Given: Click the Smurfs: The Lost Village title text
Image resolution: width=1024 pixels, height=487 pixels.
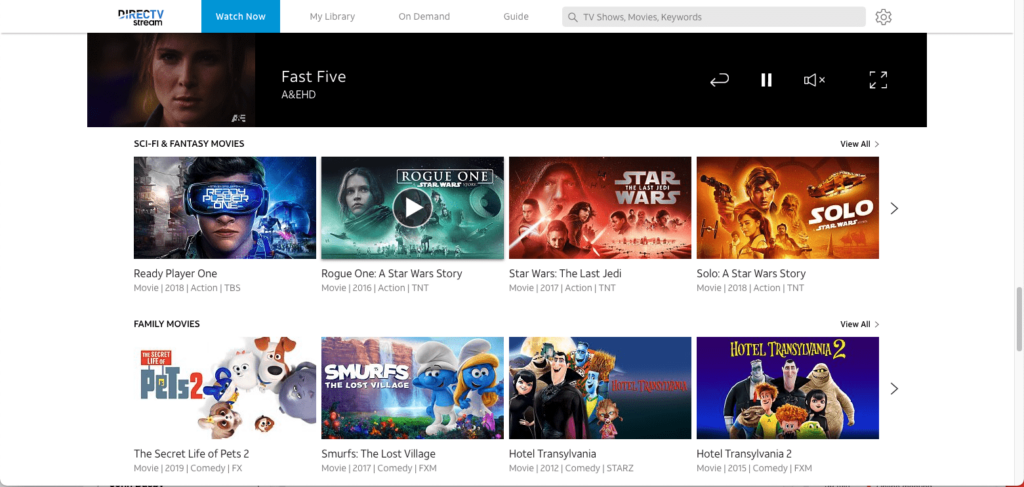Looking at the screenshot, I should pyautogui.click(x=378, y=454).
